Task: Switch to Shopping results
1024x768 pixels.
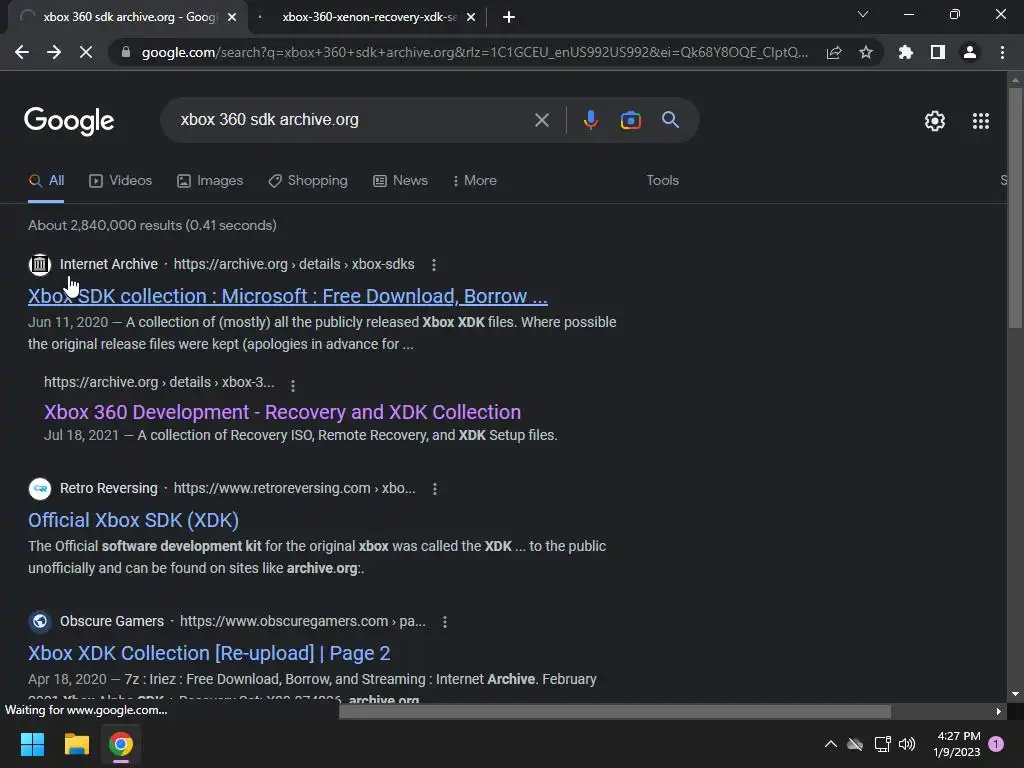Action: (x=308, y=181)
